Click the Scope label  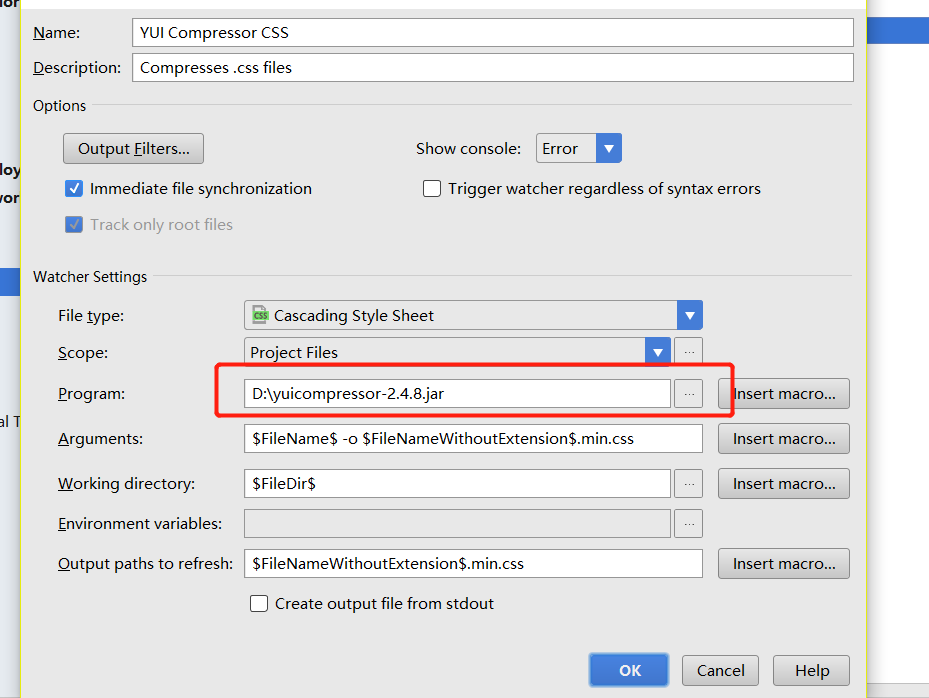(x=82, y=353)
